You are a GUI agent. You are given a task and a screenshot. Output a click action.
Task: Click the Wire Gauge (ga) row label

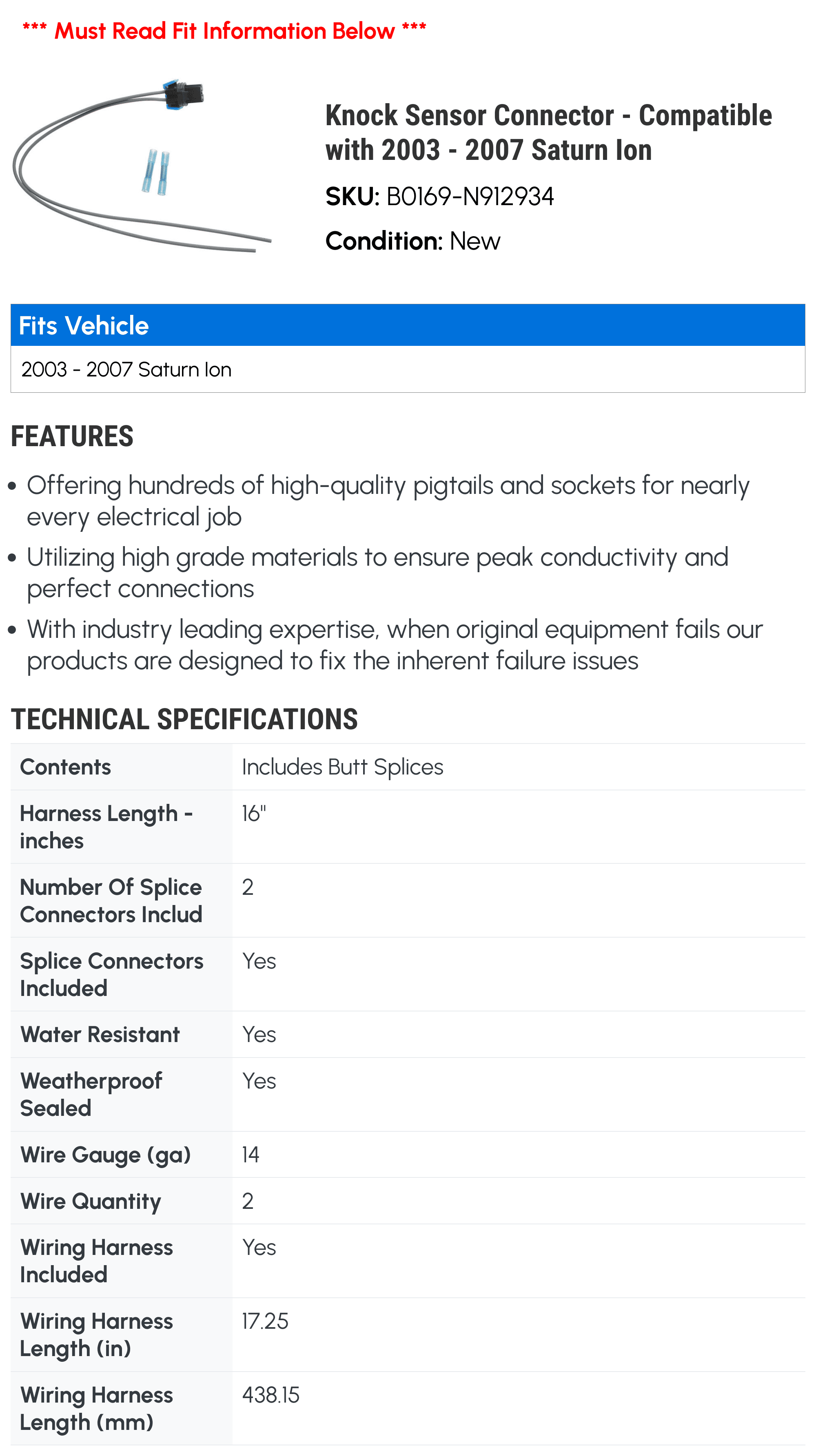105,1155
